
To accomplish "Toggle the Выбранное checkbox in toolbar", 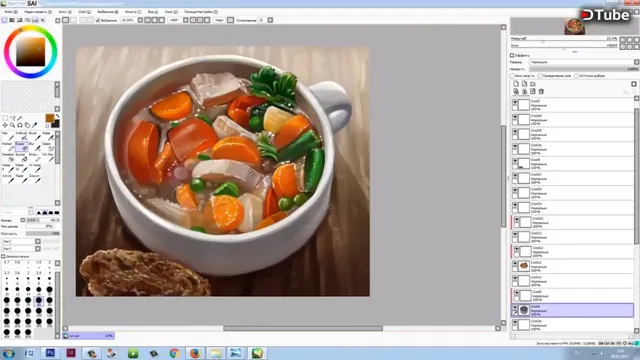I will coord(98,20).
